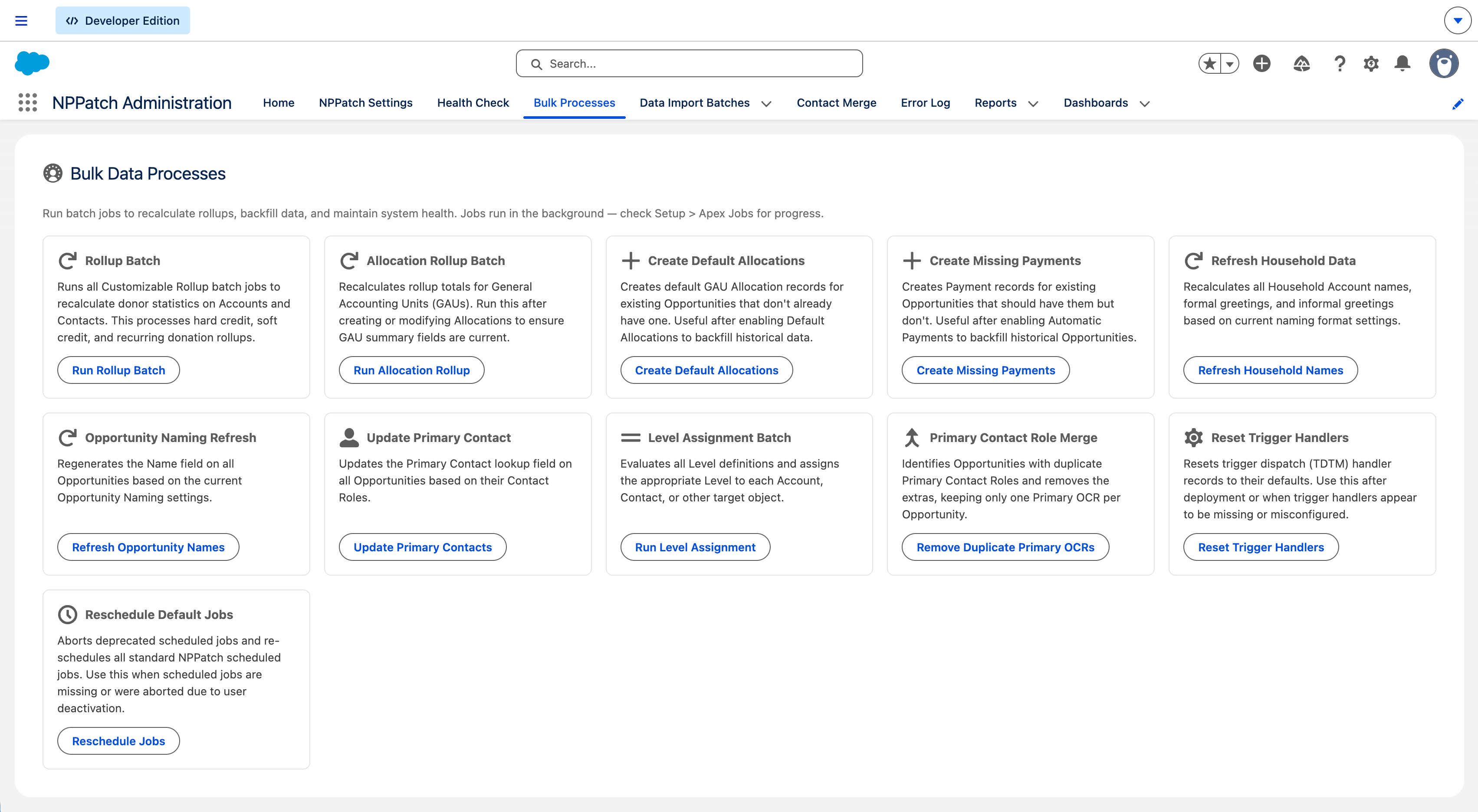1478x812 pixels.
Task: Click the Salesforce cloud logo
Action: pyautogui.click(x=33, y=63)
